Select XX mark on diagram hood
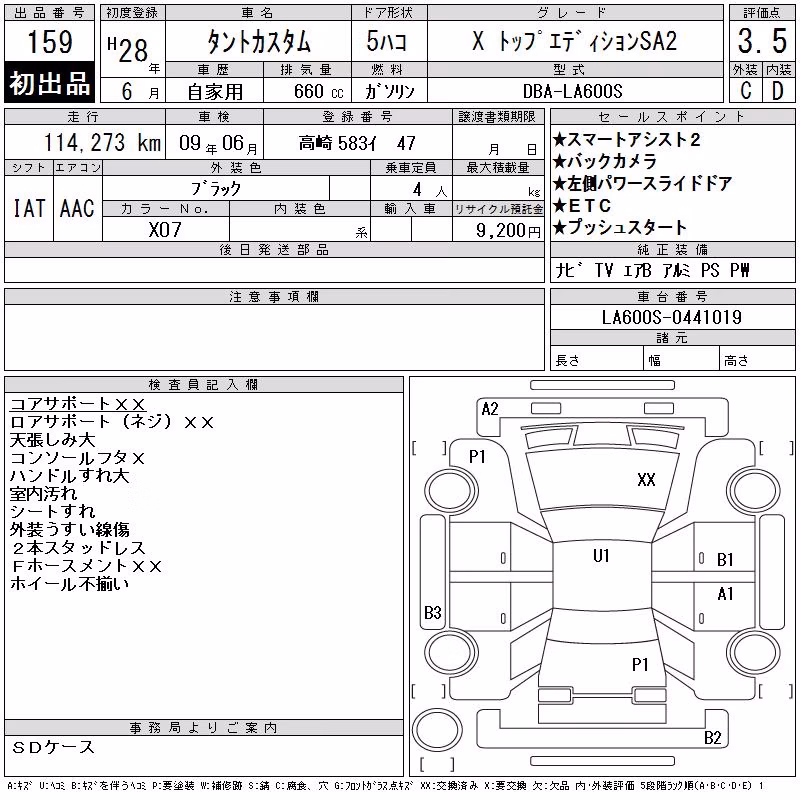The width and height of the screenshot is (800, 800). pos(646,480)
